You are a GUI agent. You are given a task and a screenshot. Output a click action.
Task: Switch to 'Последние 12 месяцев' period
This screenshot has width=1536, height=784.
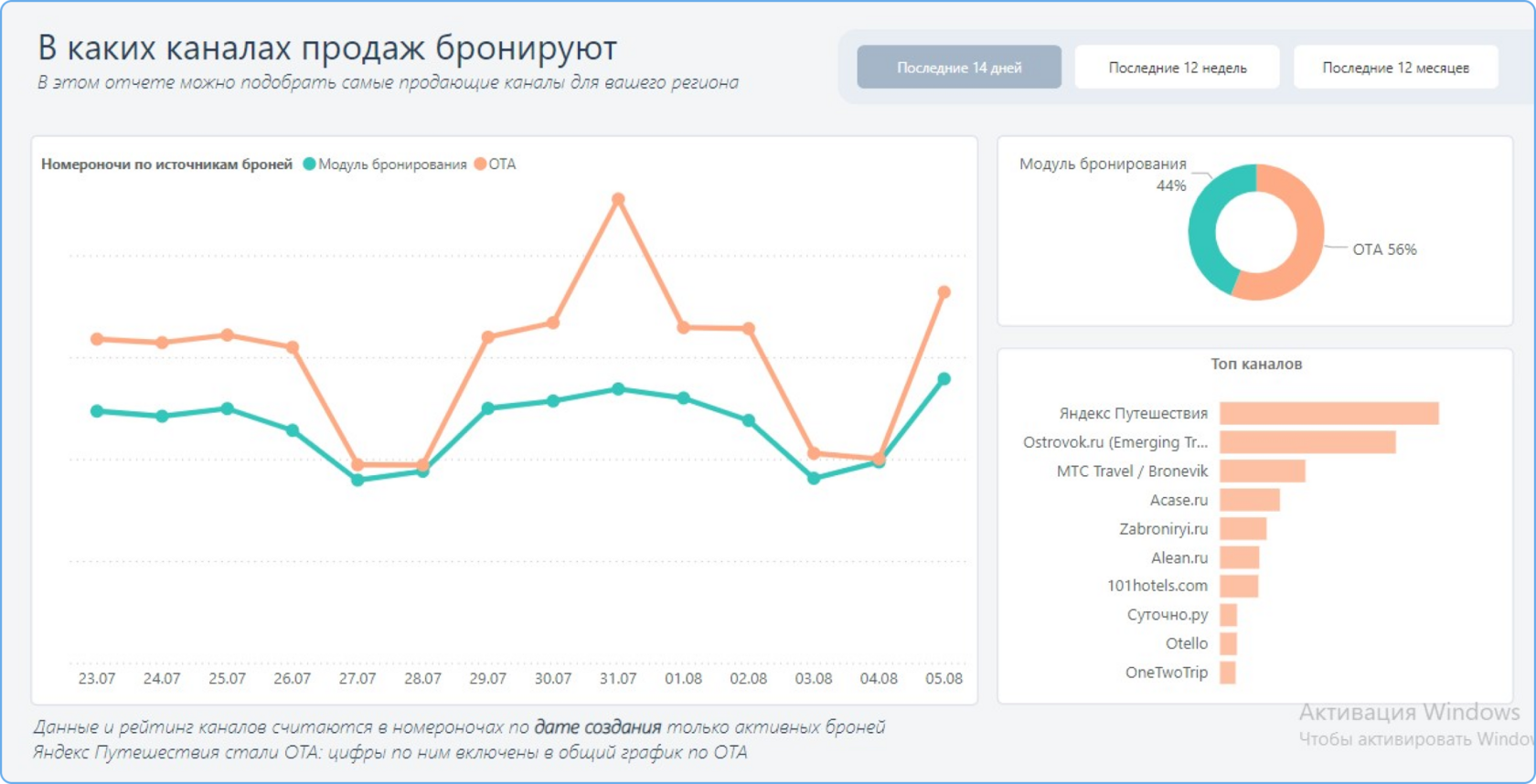click(1395, 67)
